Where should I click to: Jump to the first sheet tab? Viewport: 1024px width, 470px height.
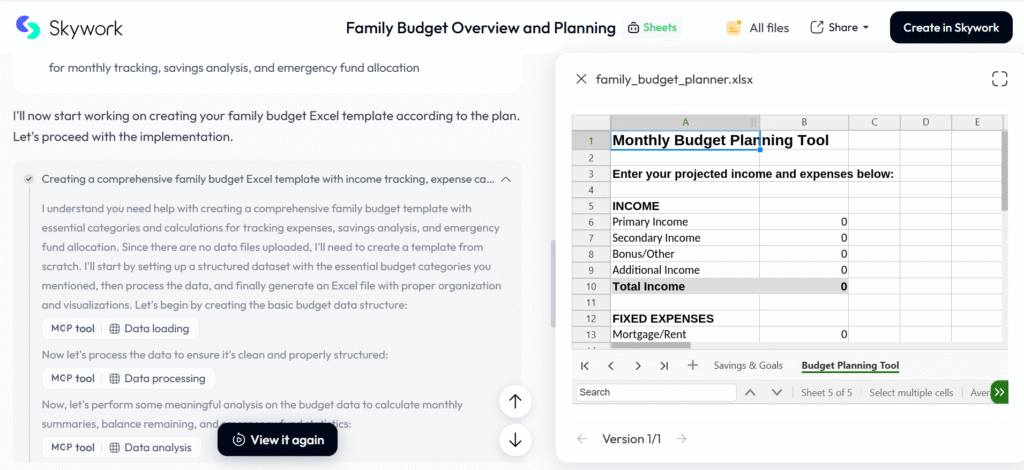pos(583,366)
